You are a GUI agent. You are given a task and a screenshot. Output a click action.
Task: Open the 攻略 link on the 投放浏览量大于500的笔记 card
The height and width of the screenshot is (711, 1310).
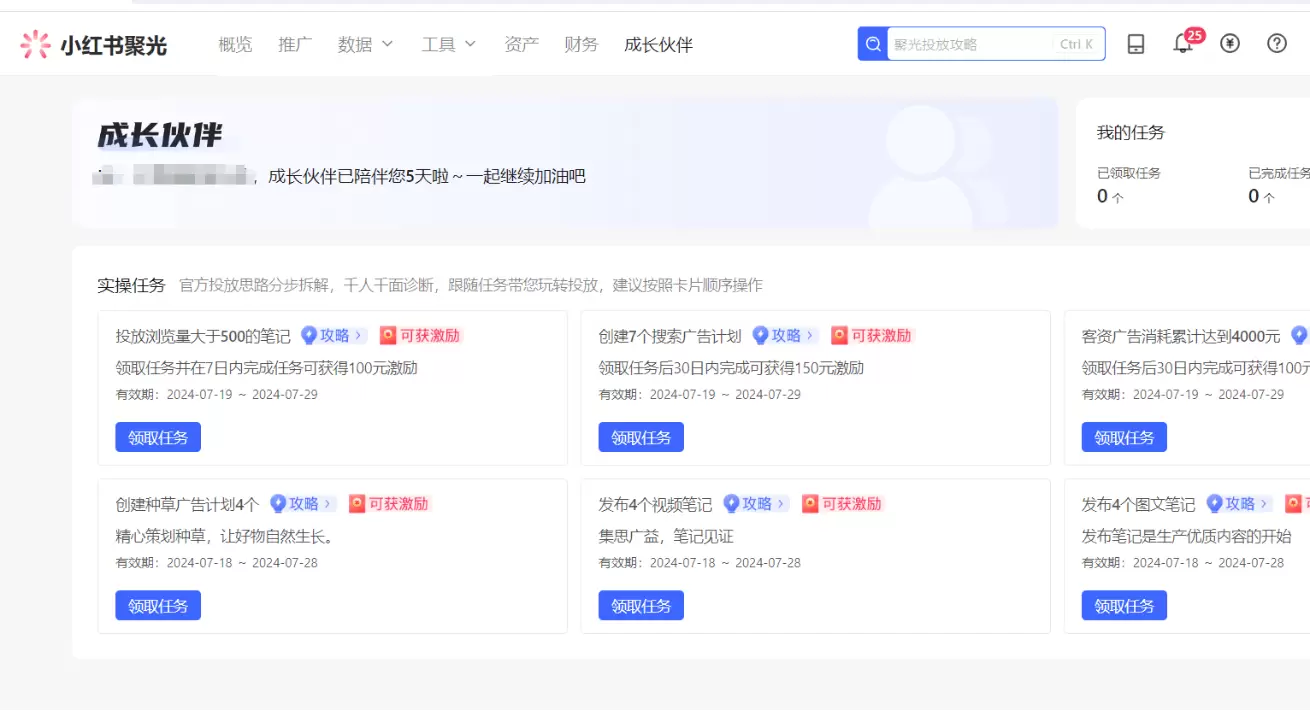coord(331,335)
